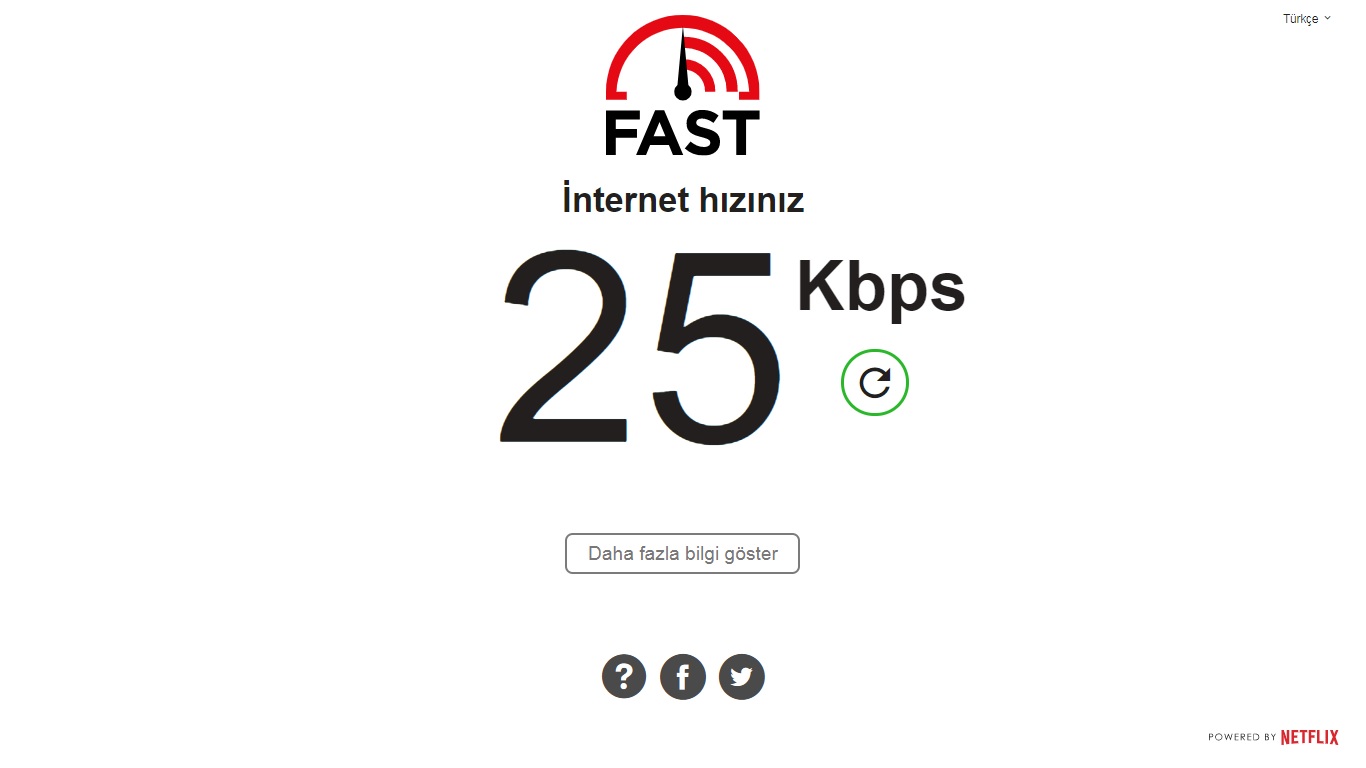The height and width of the screenshot is (768, 1366).
Task: Show more info via Daha fazla bilgi göster
Action: 683,553
